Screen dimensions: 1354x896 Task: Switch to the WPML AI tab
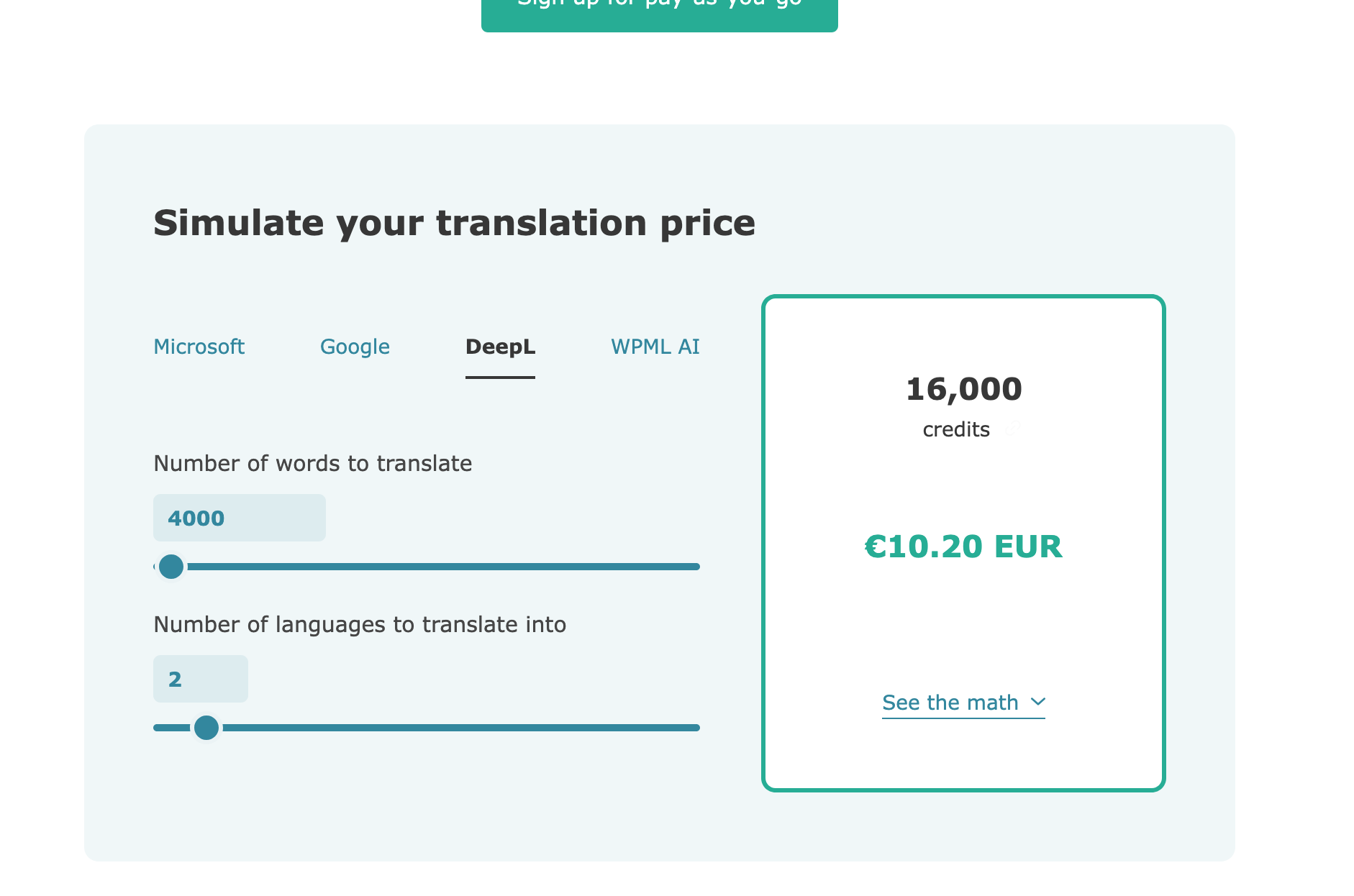655,347
